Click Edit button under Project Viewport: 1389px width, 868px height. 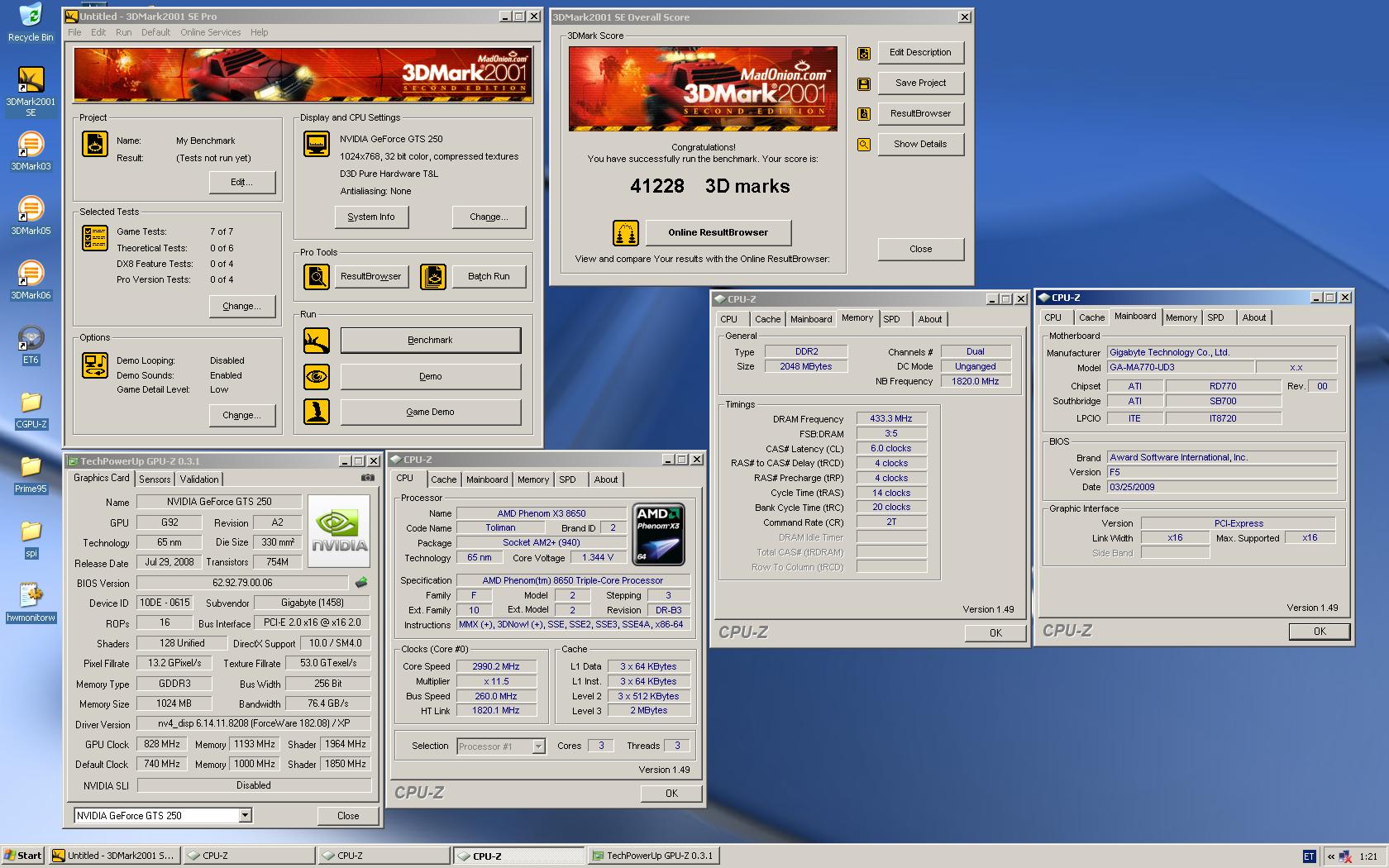click(242, 182)
